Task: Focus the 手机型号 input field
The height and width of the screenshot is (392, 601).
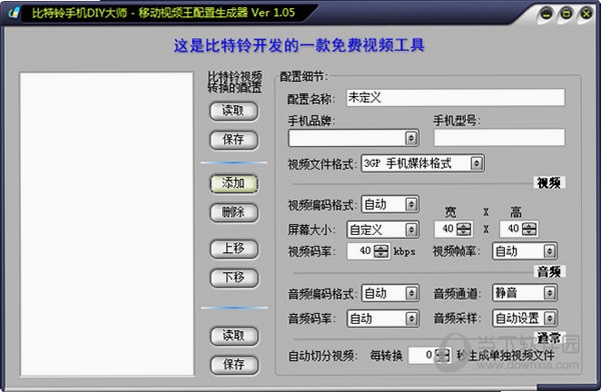Action: point(499,137)
